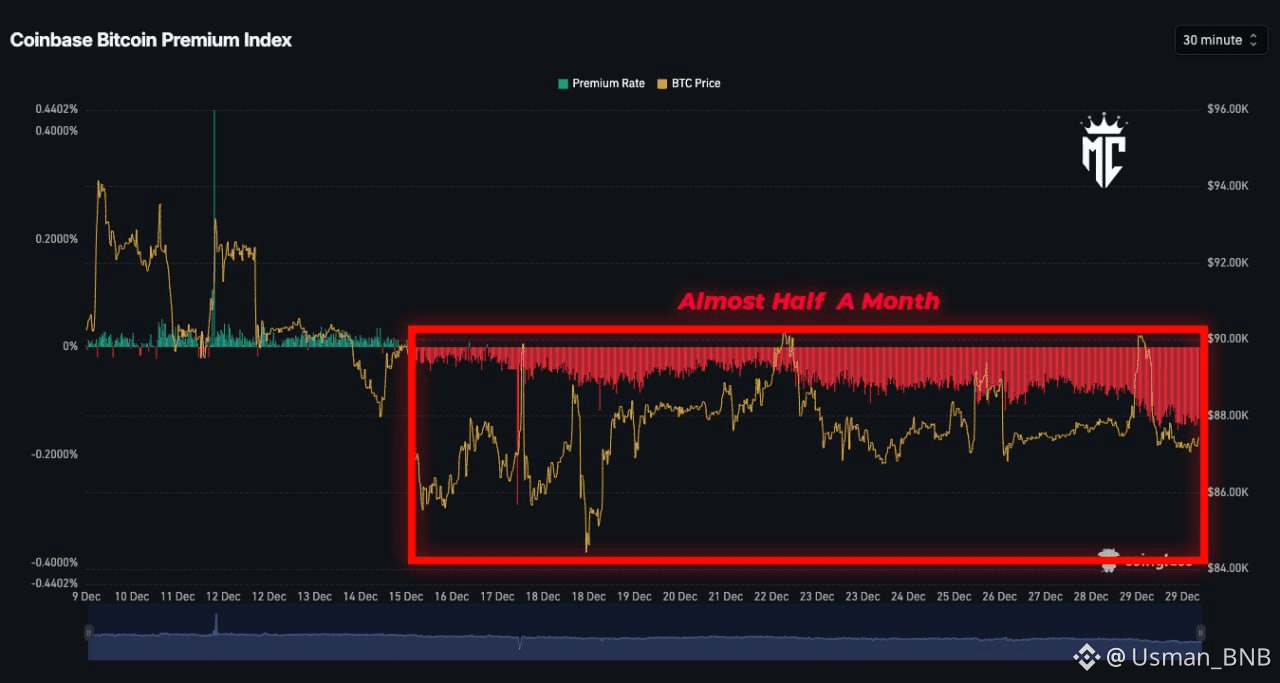Click the 15 Dec date label
This screenshot has width=1280, height=683.
pyautogui.click(x=406, y=596)
